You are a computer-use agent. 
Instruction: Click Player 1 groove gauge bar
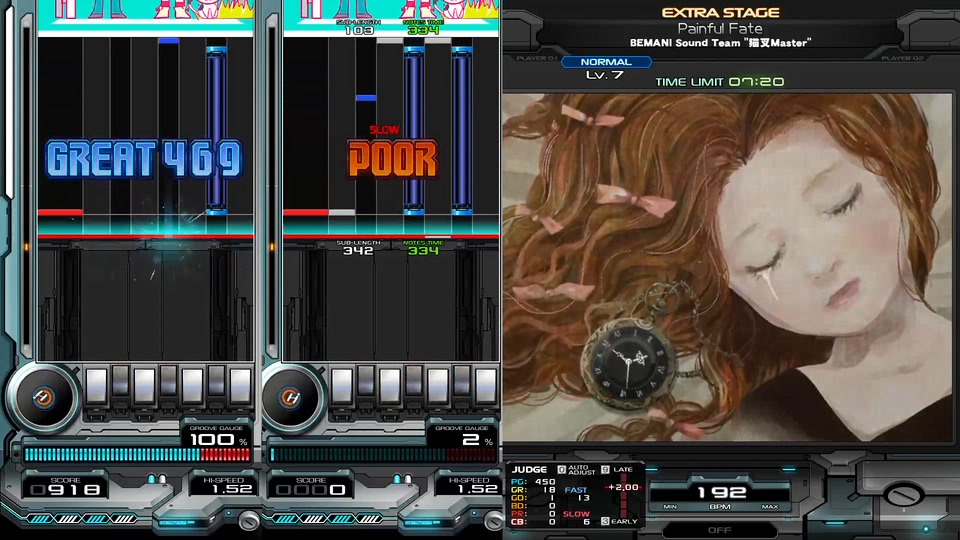point(137,454)
